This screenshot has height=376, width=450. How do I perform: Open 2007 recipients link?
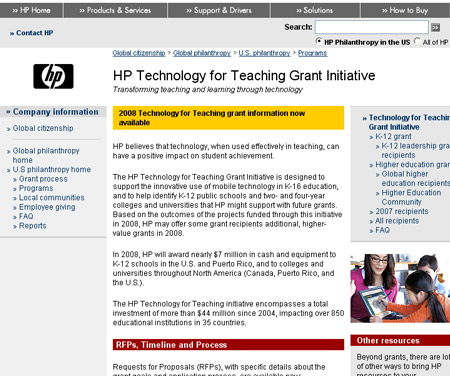point(402,211)
